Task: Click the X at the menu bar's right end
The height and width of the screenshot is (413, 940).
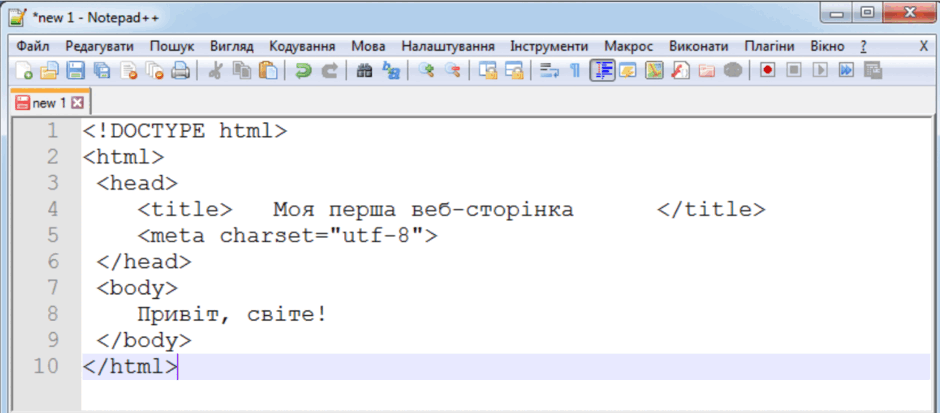Action: [923, 46]
